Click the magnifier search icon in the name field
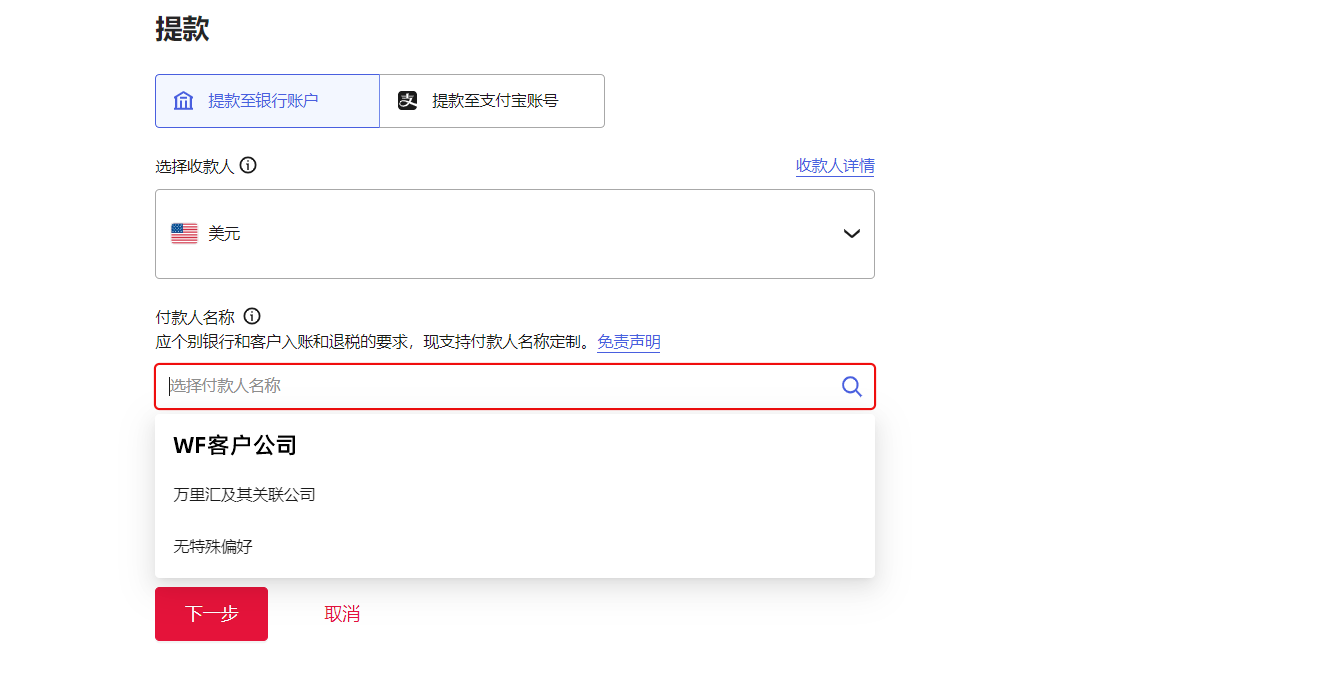 pyautogui.click(x=851, y=386)
